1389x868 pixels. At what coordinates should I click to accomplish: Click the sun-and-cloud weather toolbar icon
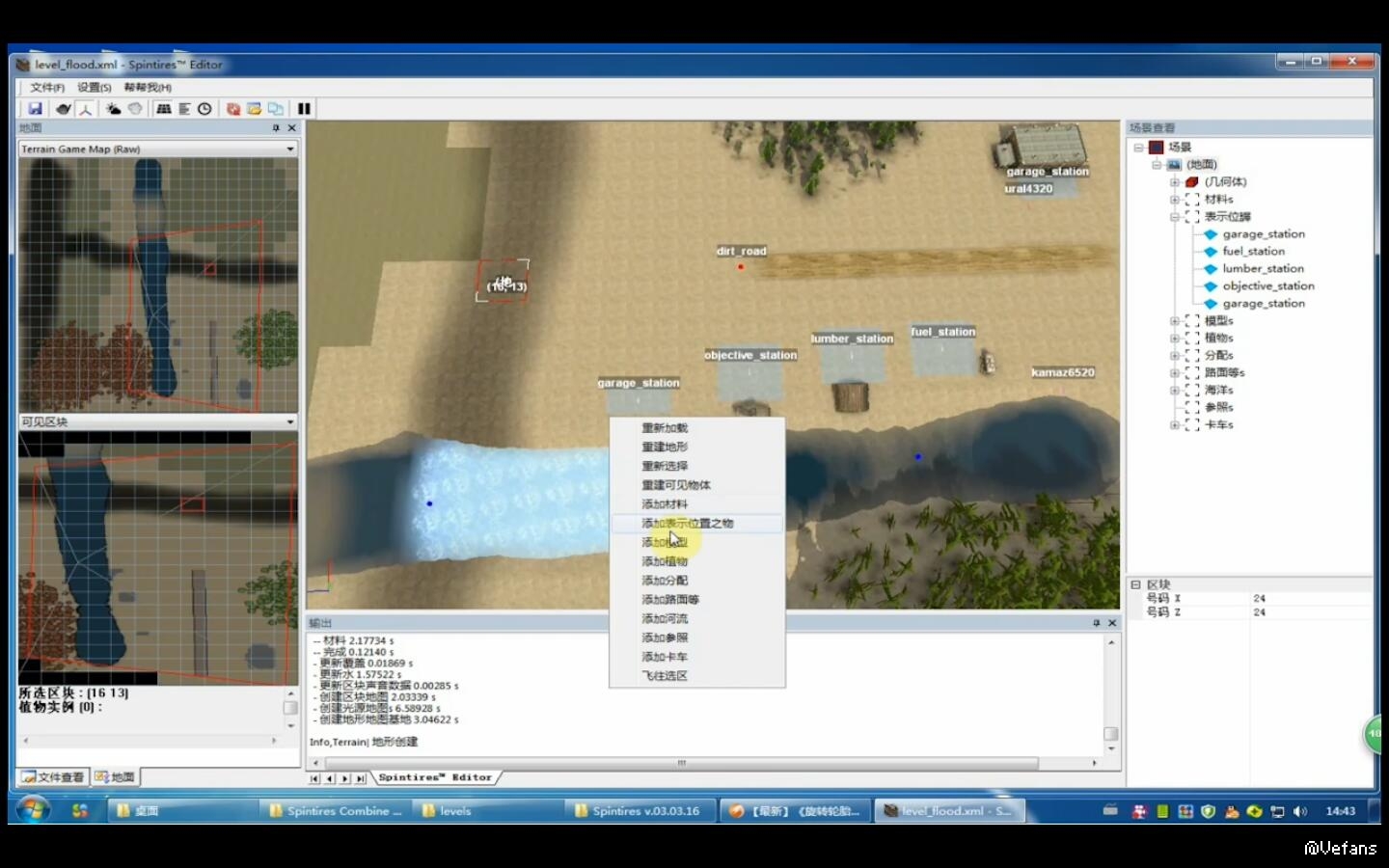pyautogui.click(x=114, y=109)
